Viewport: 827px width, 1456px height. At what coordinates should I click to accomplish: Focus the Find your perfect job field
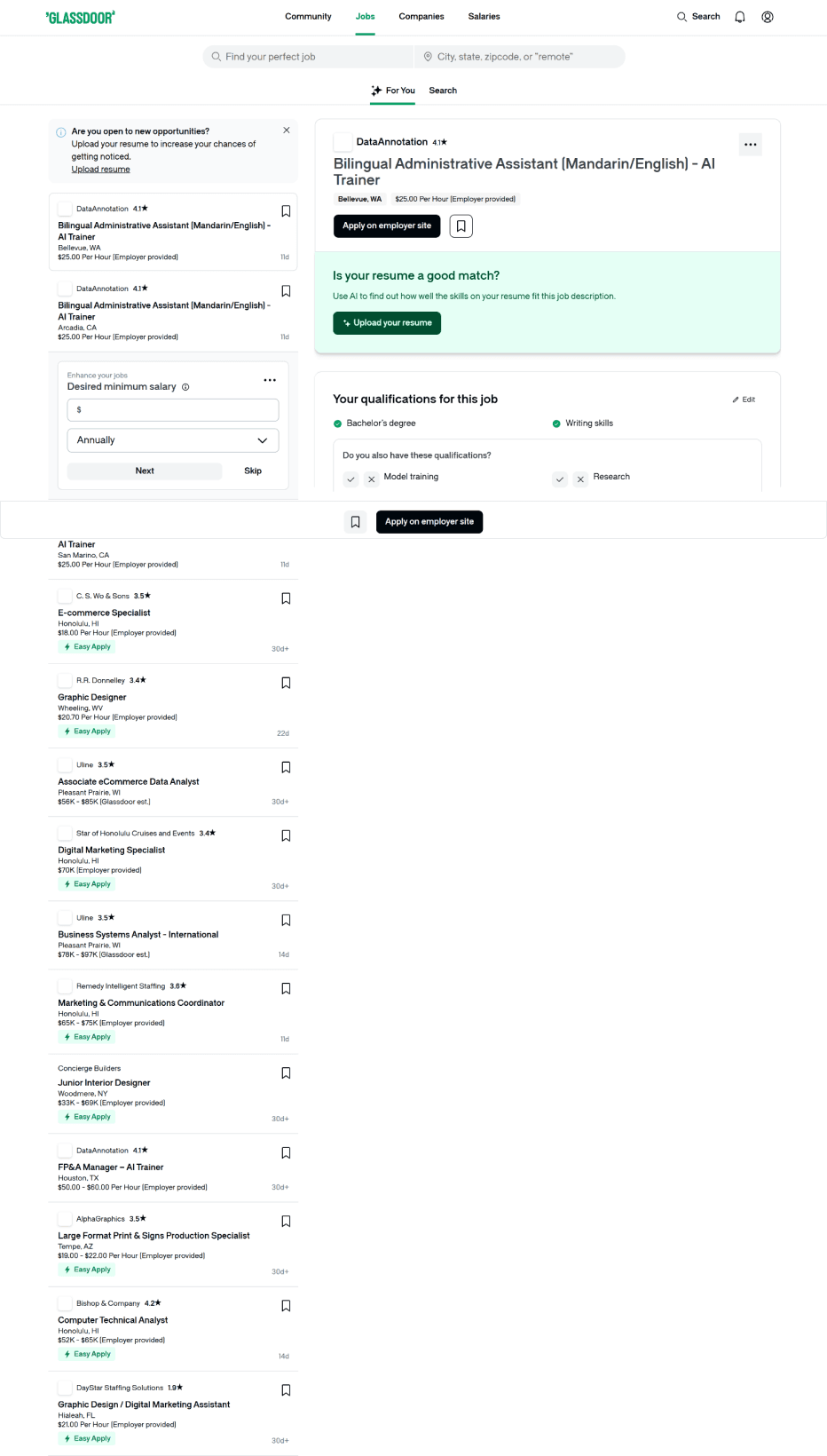point(308,57)
